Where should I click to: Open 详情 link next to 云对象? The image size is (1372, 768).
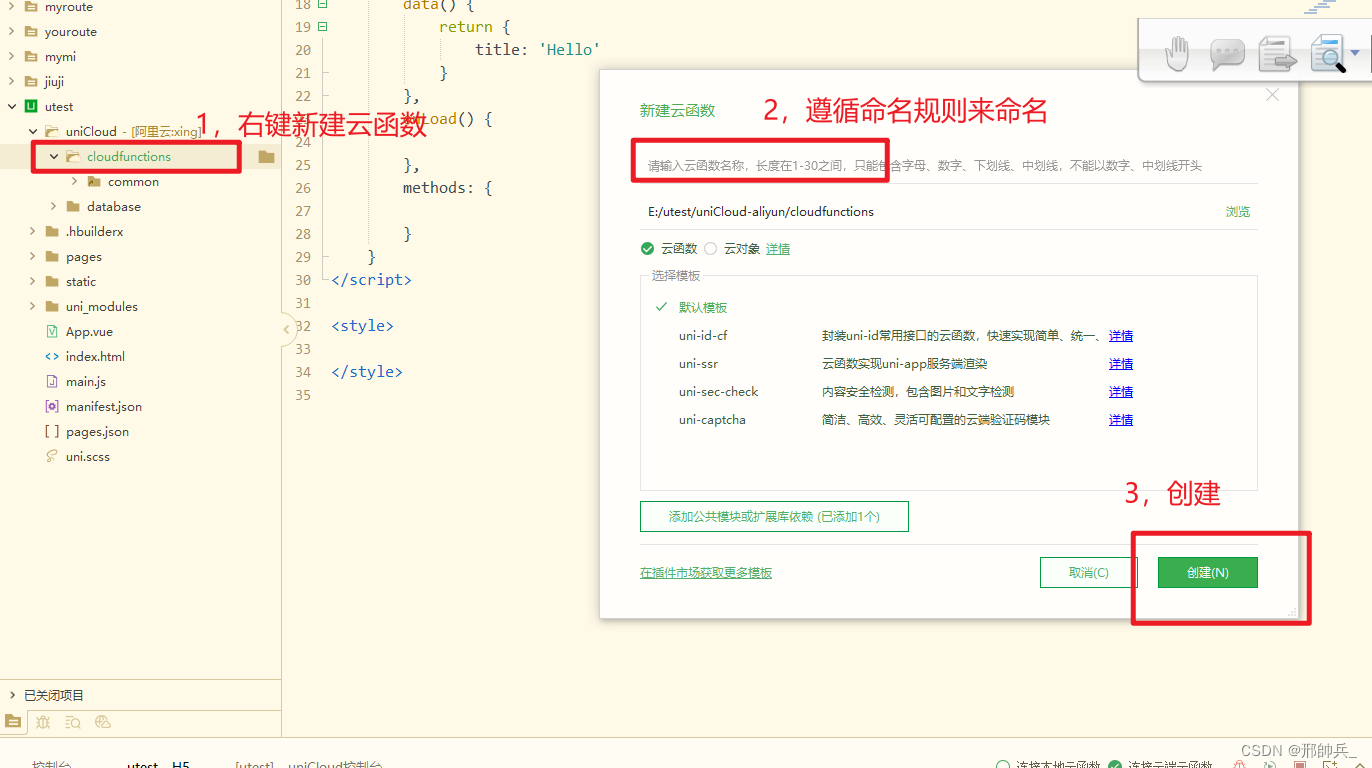pyautogui.click(x=778, y=249)
